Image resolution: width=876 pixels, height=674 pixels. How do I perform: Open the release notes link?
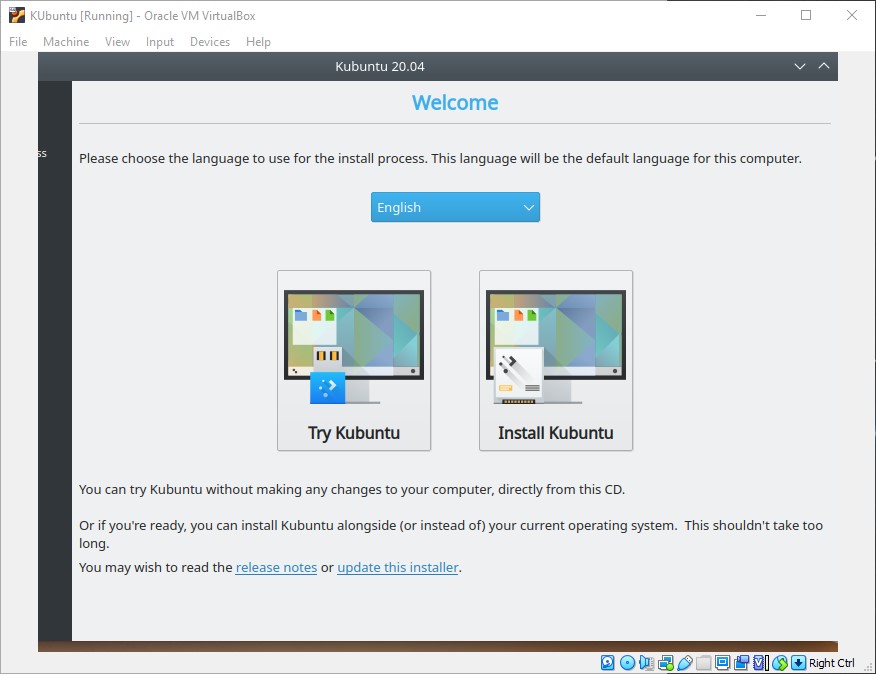(x=276, y=567)
